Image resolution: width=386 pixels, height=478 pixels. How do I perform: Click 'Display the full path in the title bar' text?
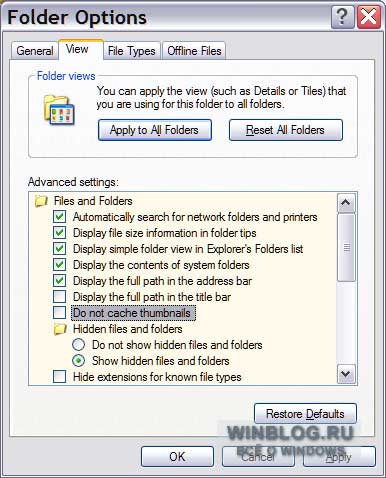pyautogui.click(x=152, y=297)
